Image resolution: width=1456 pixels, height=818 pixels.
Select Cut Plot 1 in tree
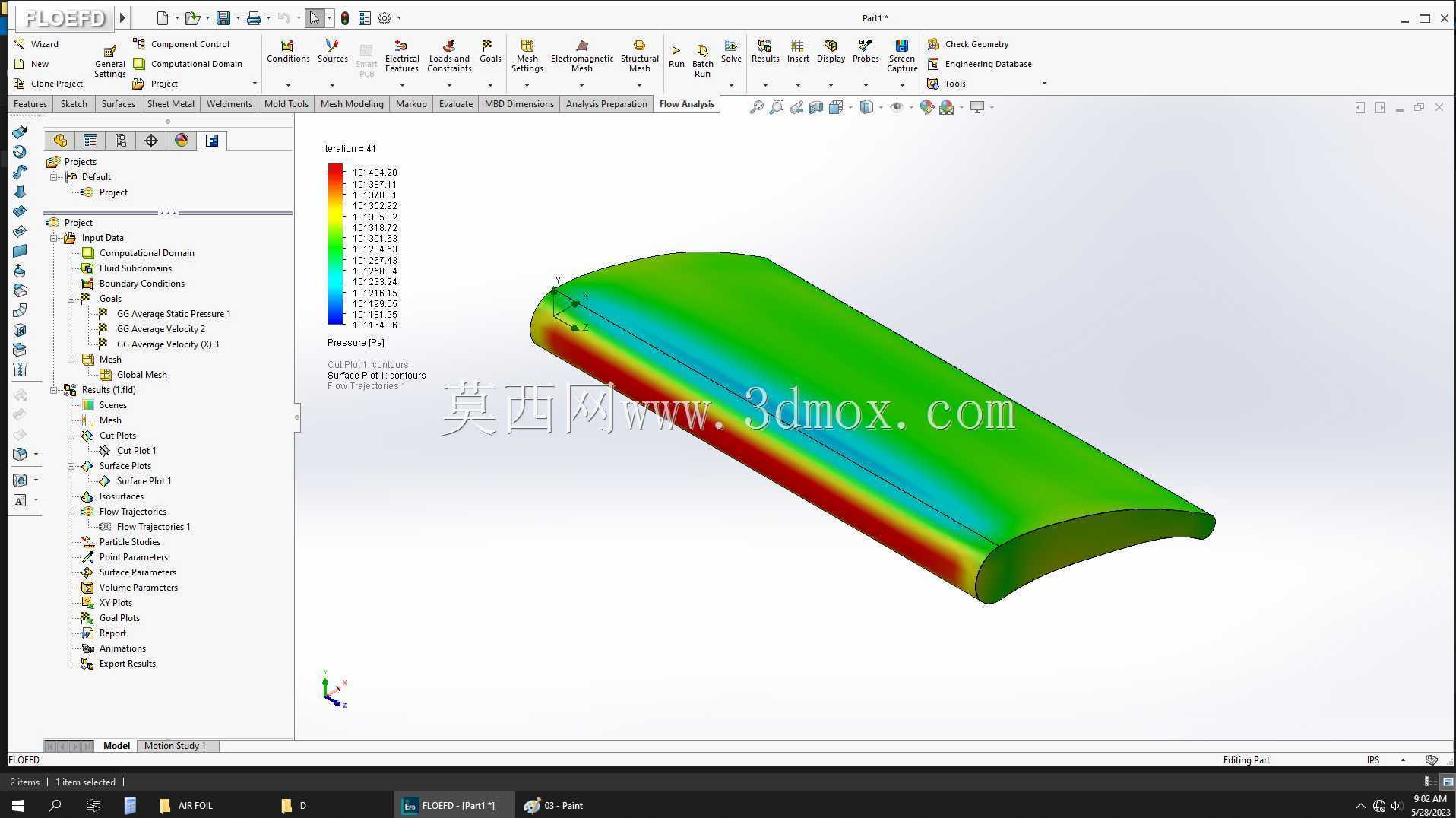(136, 451)
